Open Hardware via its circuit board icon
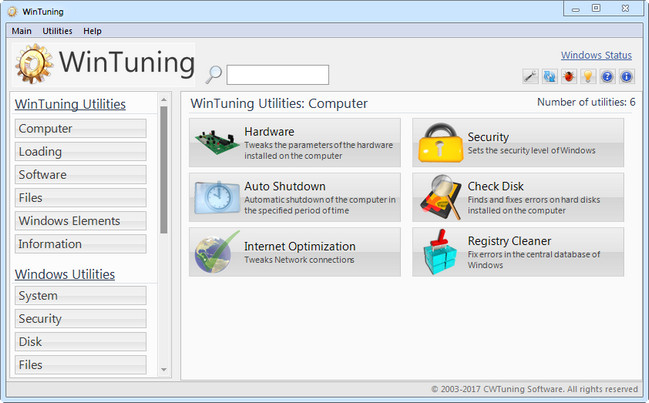The height and width of the screenshot is (403, 649). 217,142
